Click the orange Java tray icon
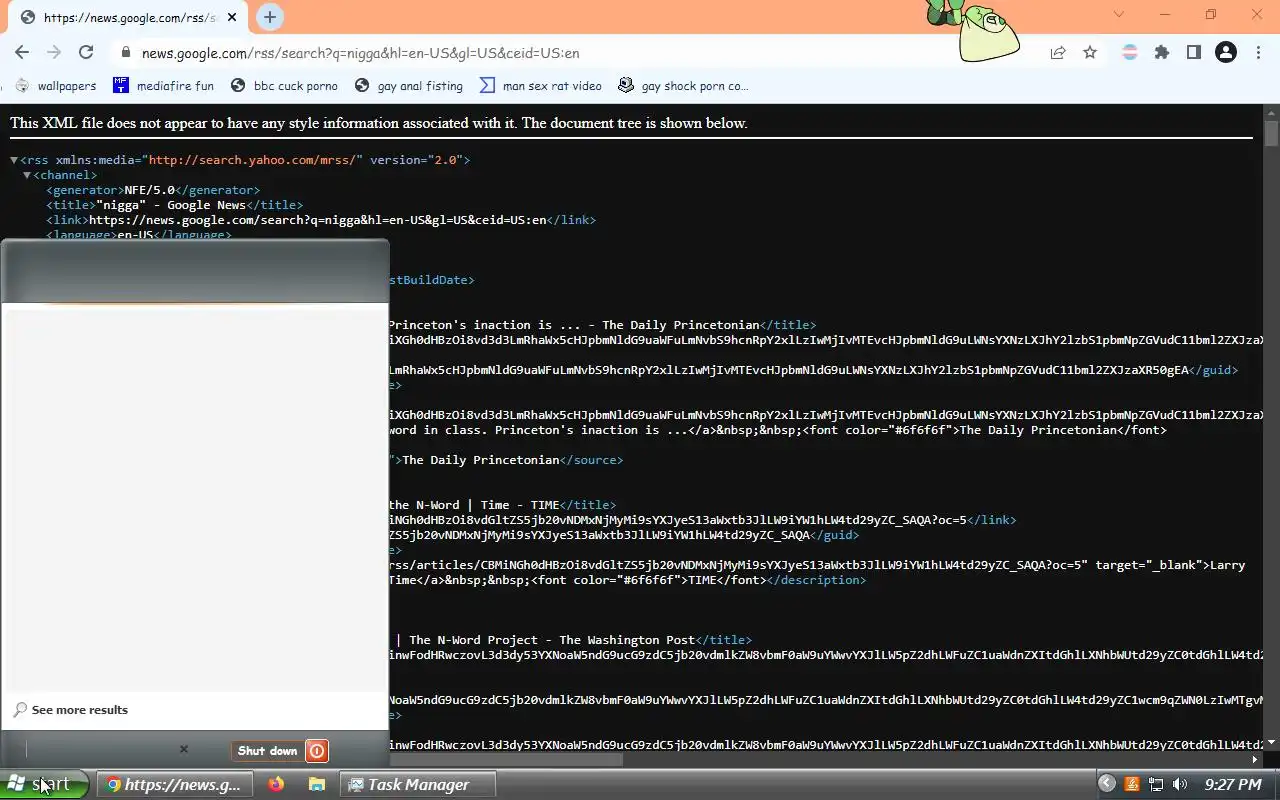 click(x=1132, y=785)
